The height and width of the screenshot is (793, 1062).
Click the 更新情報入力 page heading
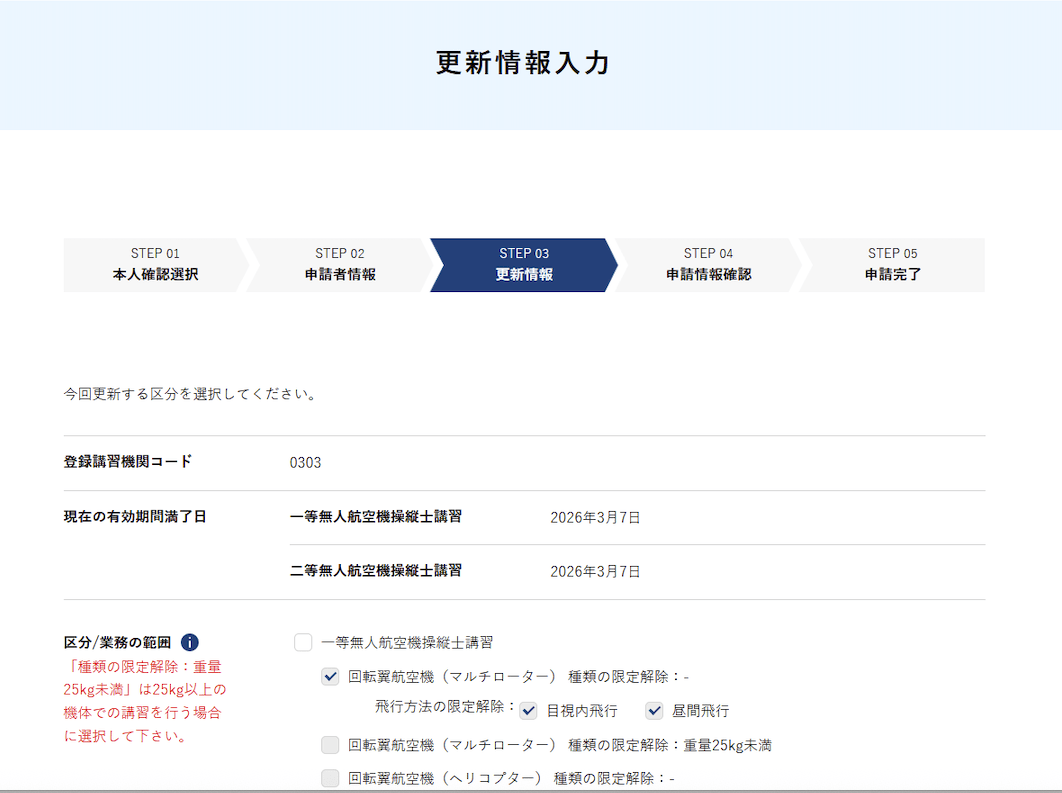click(x=523, y=62)
